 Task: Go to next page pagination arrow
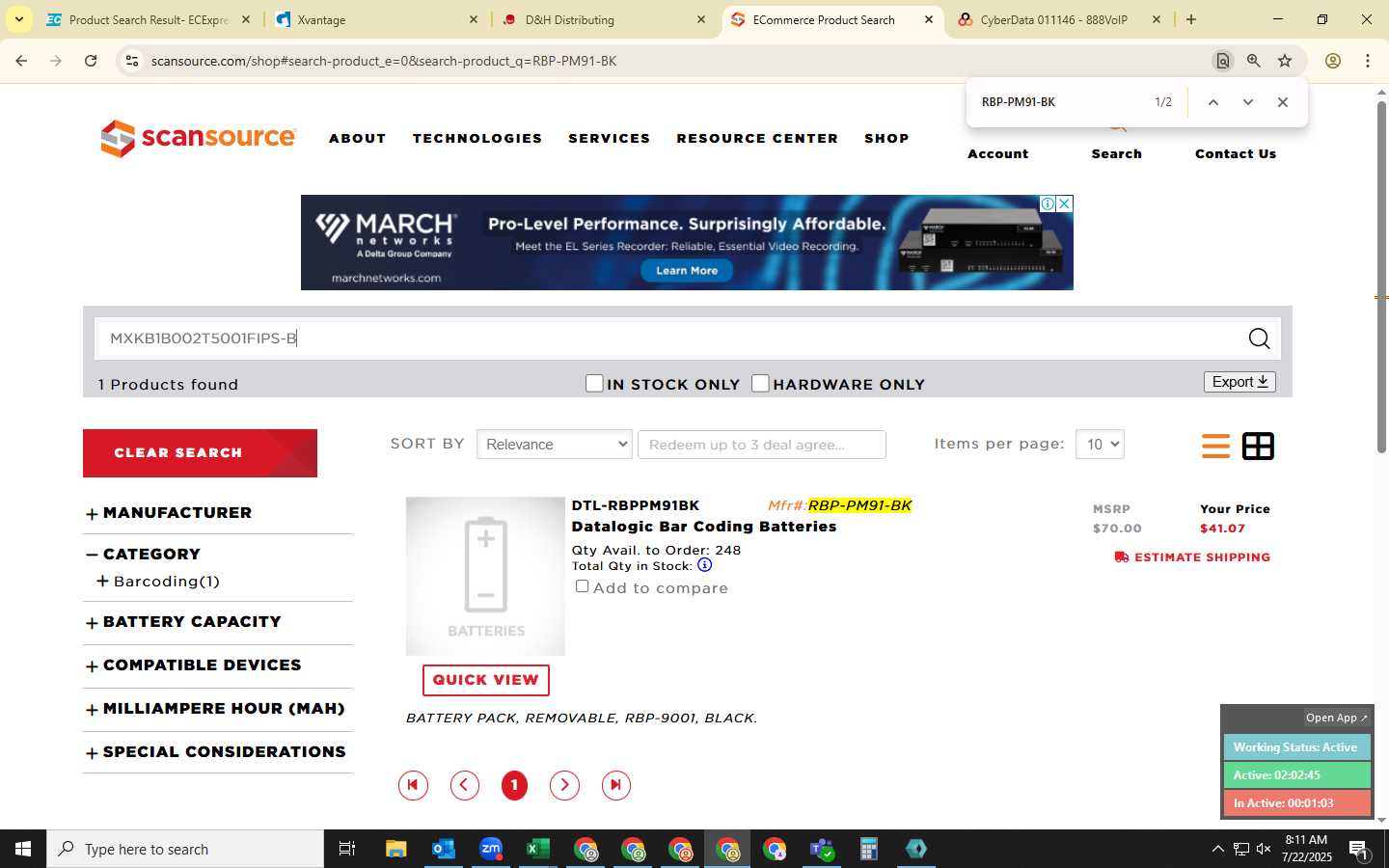[564, 785]
